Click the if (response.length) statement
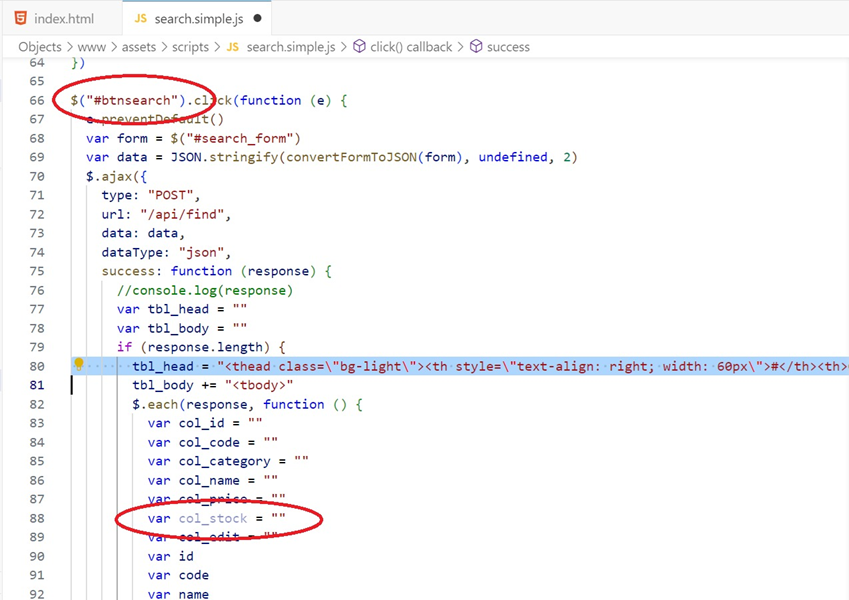Image resolution: width=849 pixels, height=600 pixels. (x=201, y=347)
